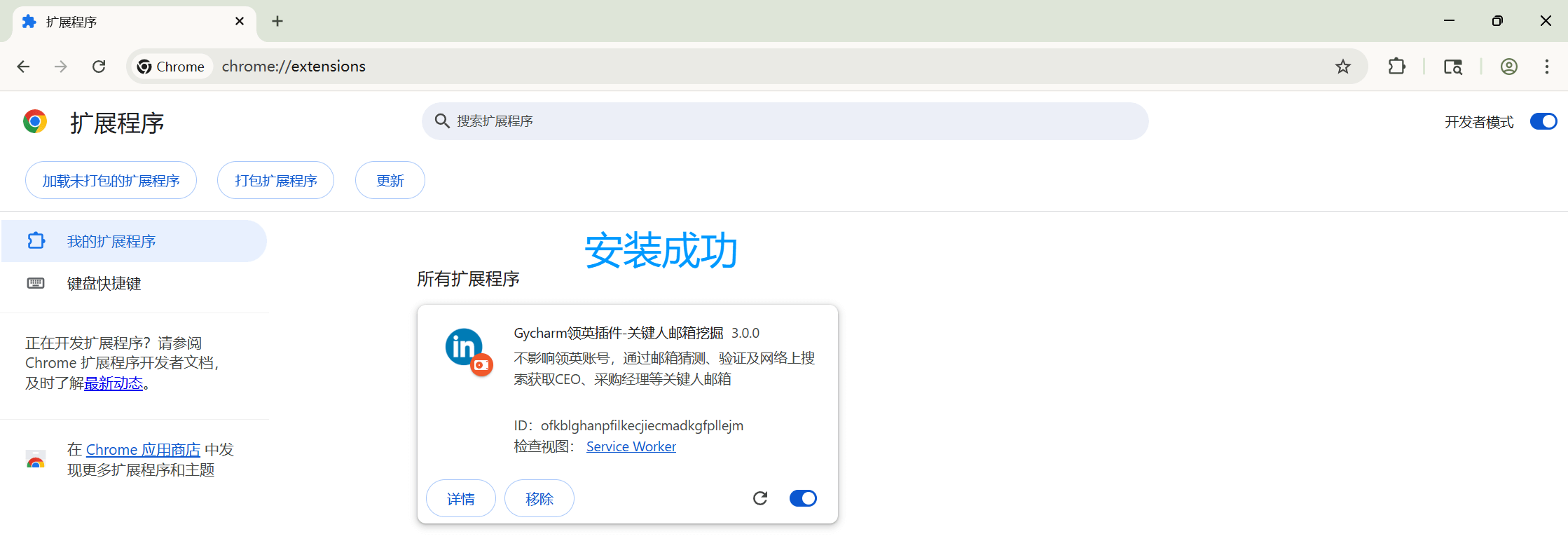Open Chrome's three-dot menu
Viewport: 1568px width, 548px height.
1547,67
